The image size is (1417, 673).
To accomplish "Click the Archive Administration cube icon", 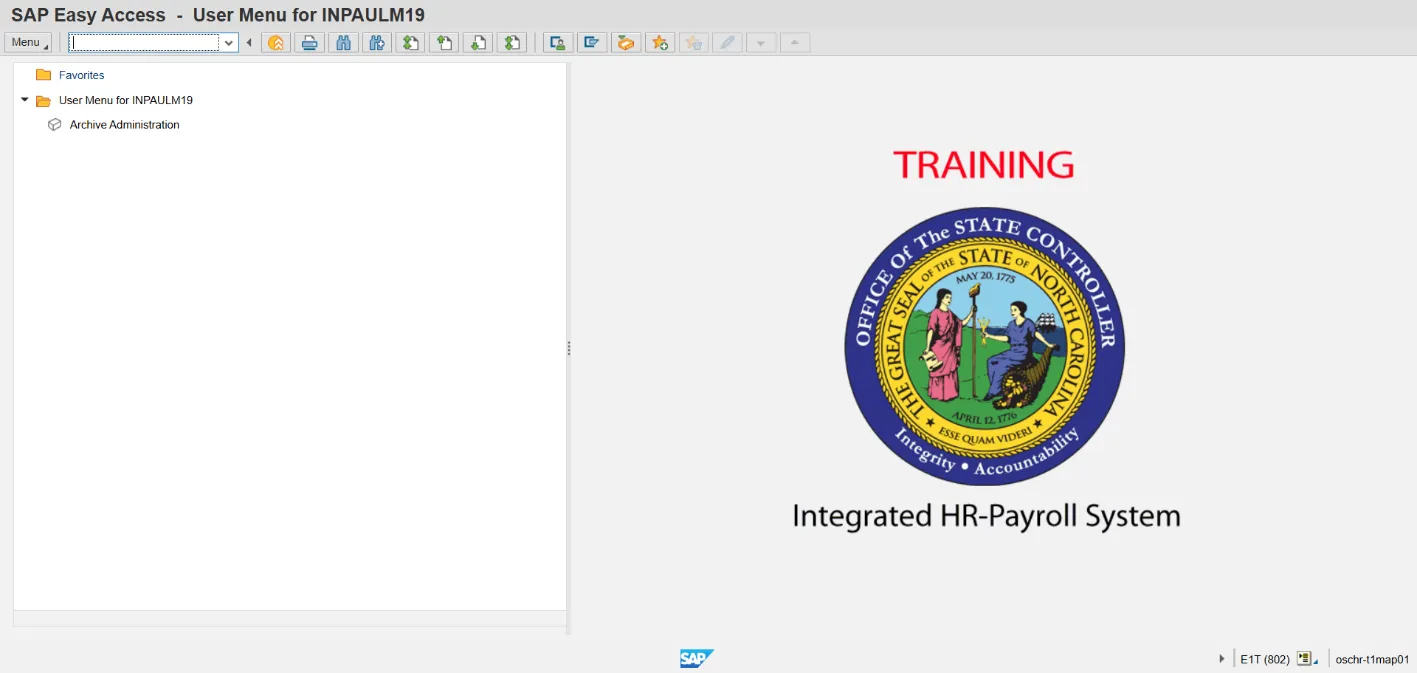I will coord(55,125).
